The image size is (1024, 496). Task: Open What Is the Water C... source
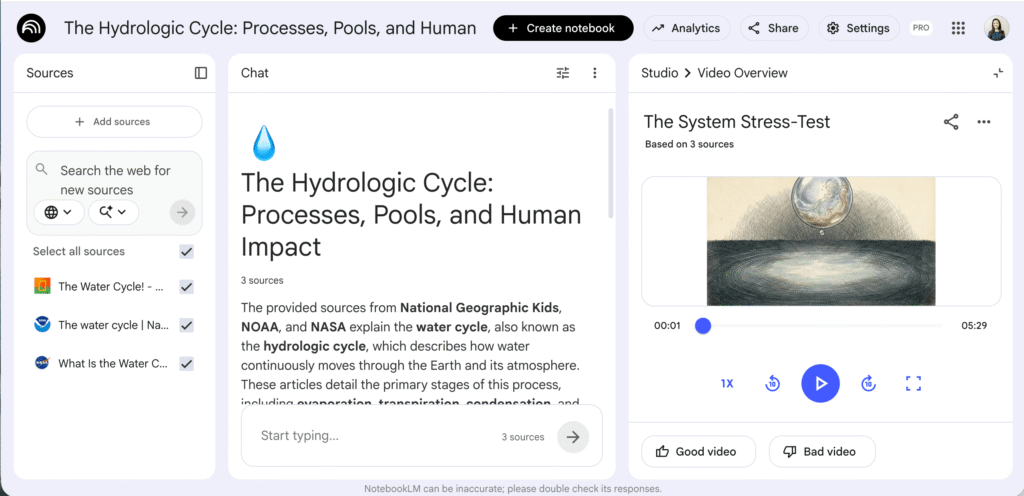click(x=113, y=364)
